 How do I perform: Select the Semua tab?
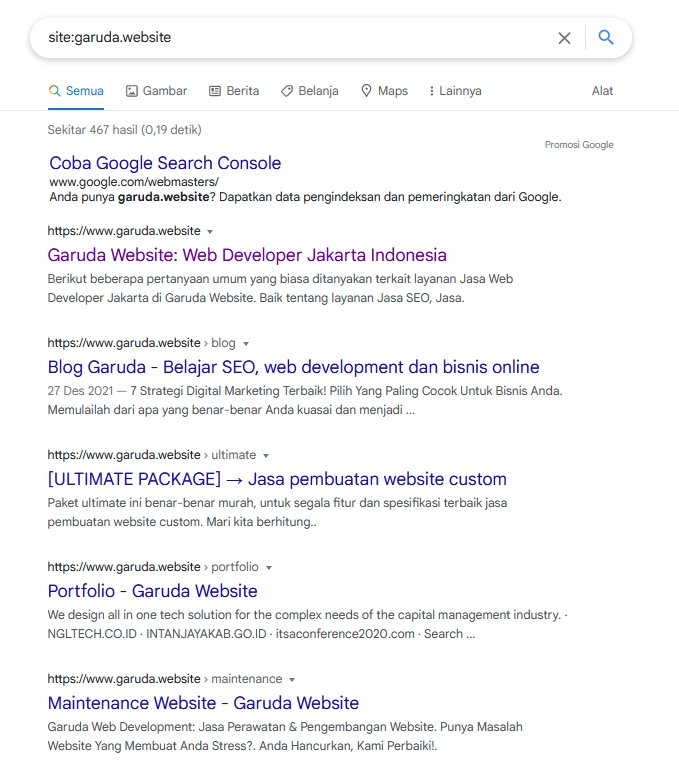point(76,91)
